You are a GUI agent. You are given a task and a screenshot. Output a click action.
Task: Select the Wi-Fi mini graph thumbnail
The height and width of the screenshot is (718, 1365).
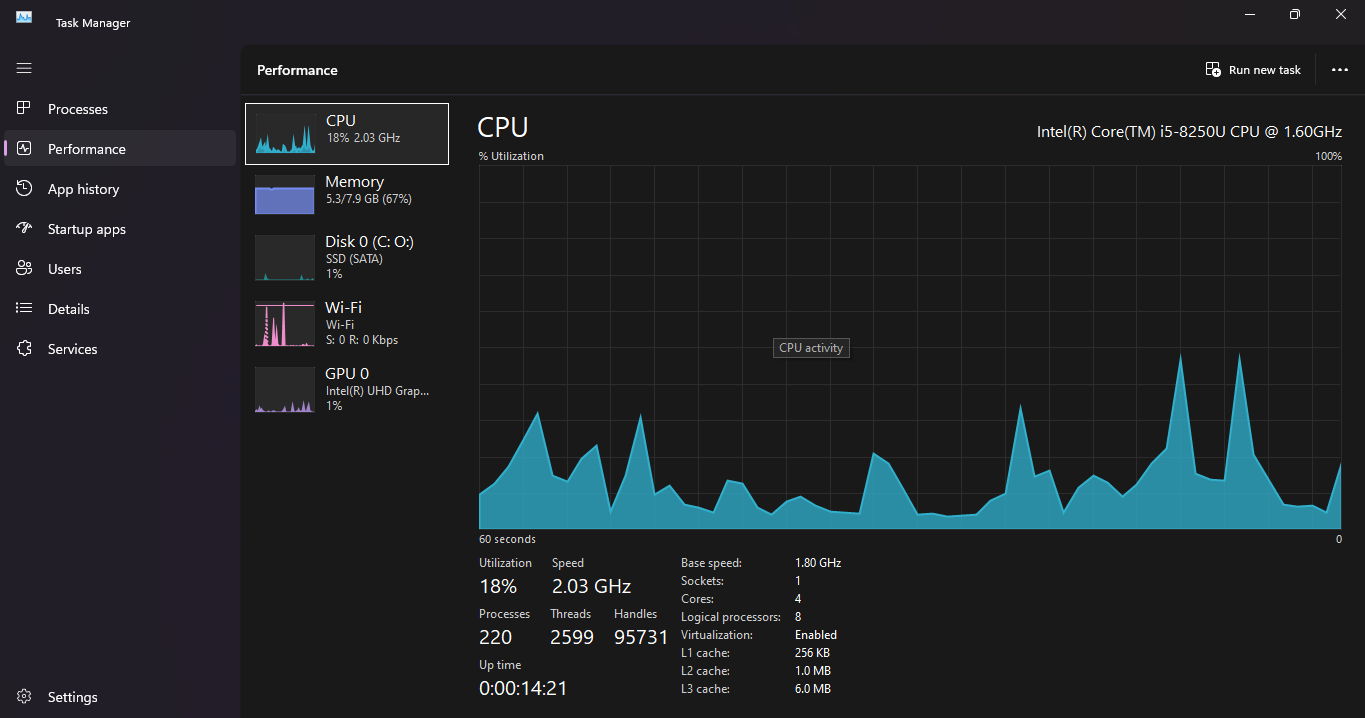(286, 324)
